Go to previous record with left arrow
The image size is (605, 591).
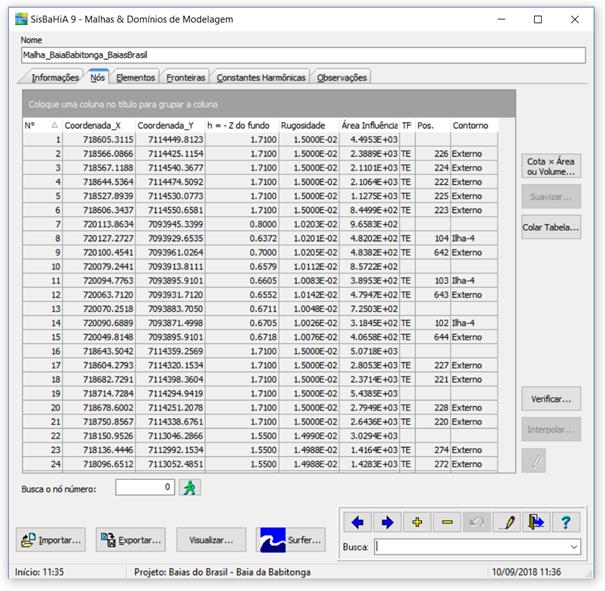(x=357, y=522)
